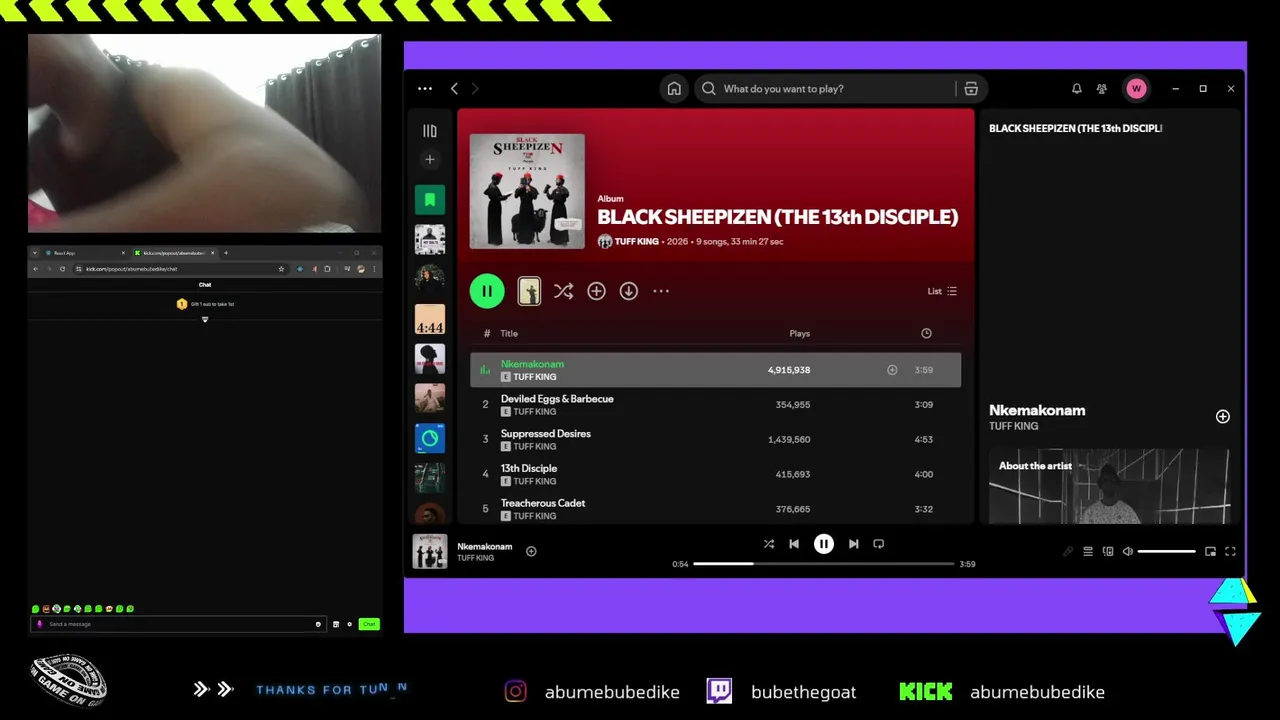Go back with the Spotify back arrow
This screenshot has height=720, width=1280.
point(454,89)
